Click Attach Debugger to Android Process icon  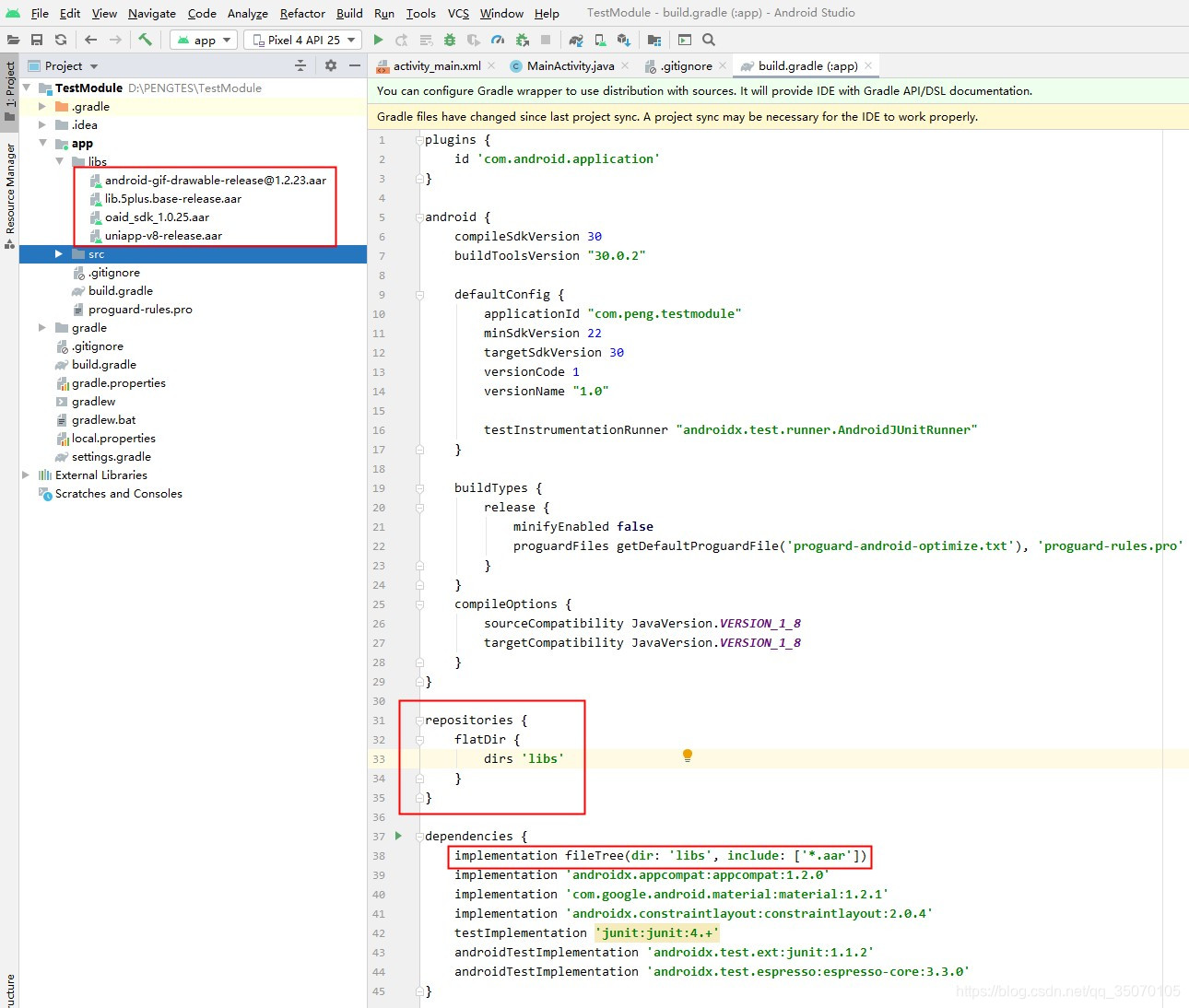[522, 40]
